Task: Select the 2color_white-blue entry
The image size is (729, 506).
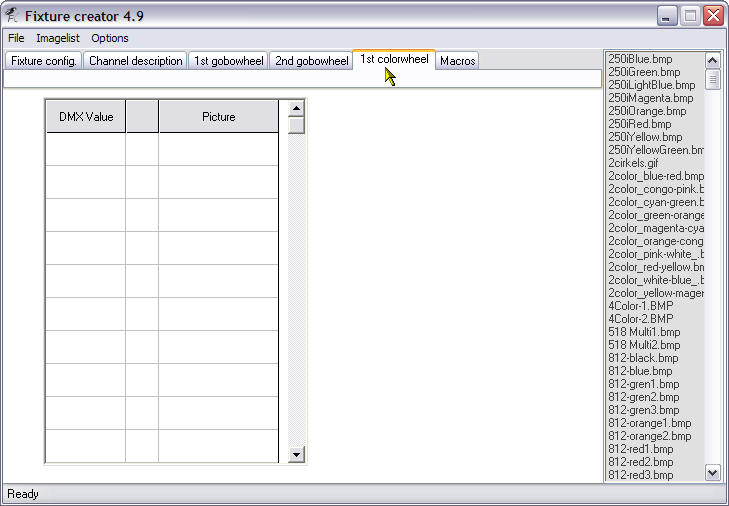Action: pos(656,280)
